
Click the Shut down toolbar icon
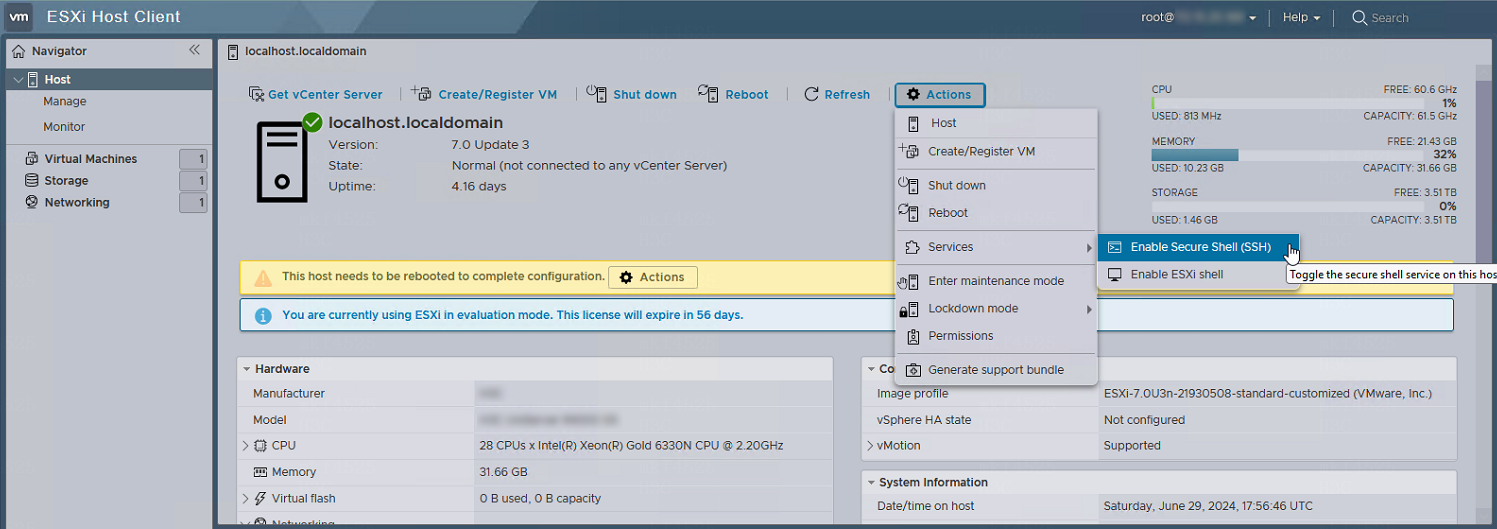pos(597,93)
